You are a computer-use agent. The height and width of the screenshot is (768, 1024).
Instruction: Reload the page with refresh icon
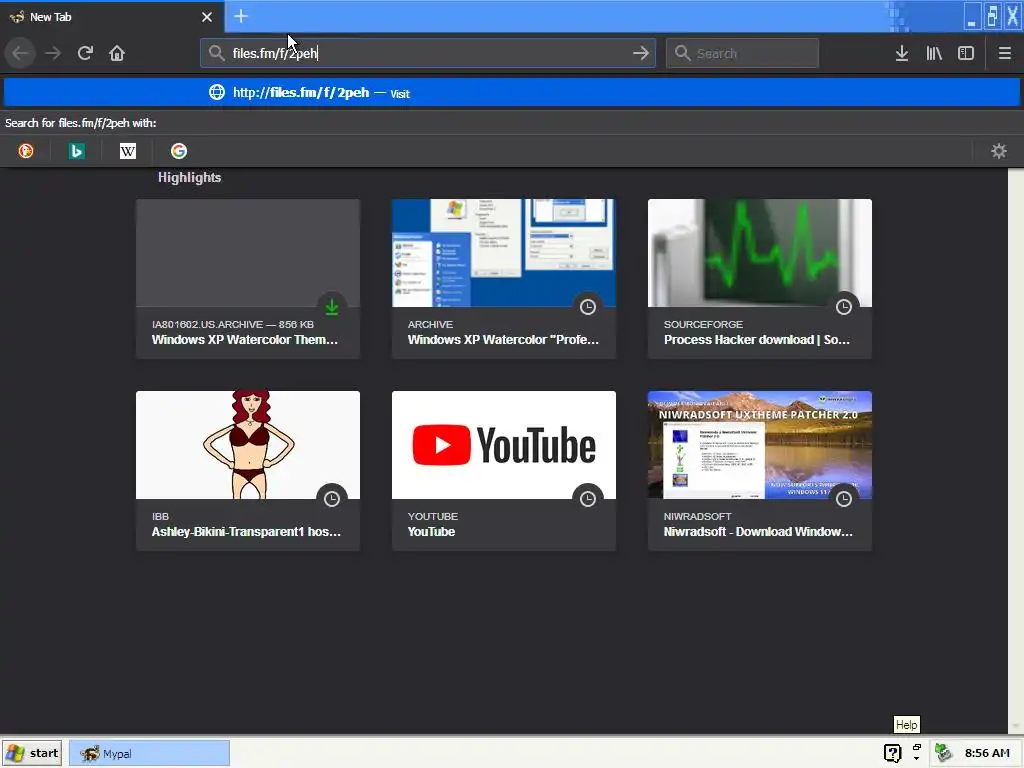click(85, 53)
